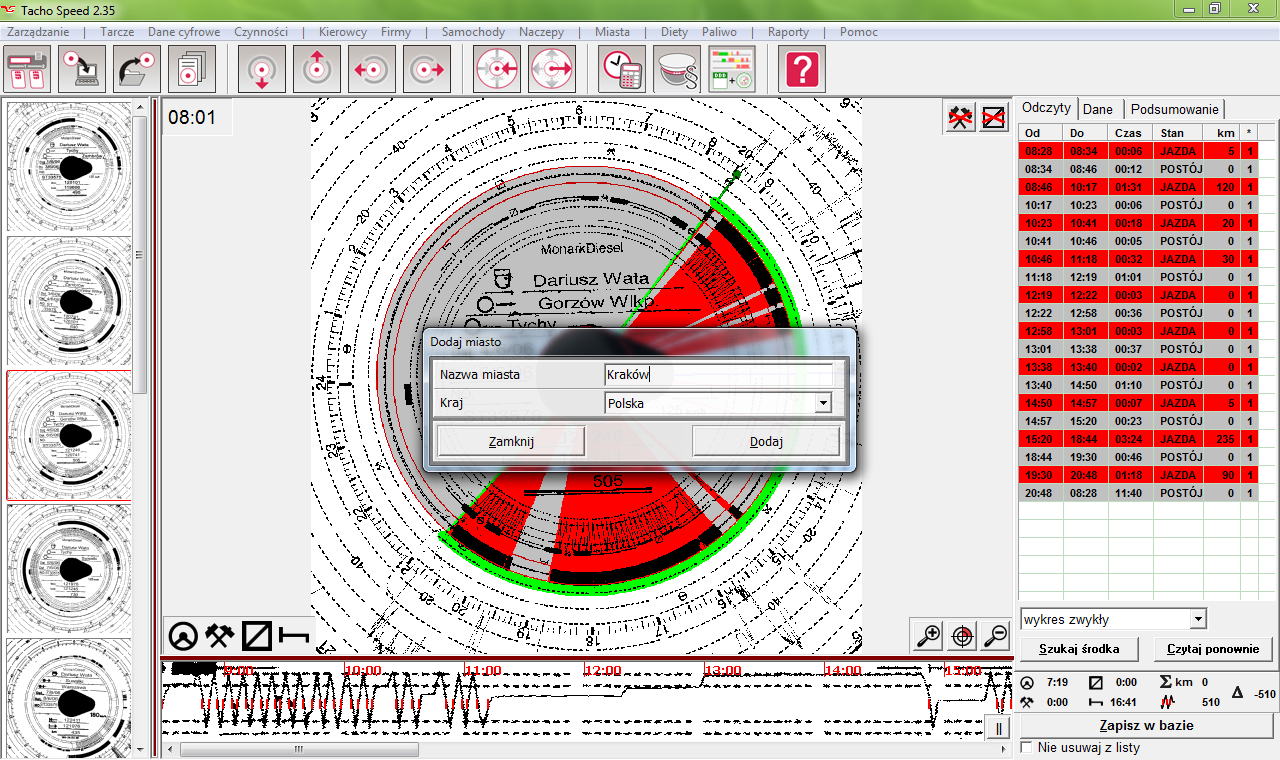Viewport: 1280px width, 760px height.
Task: Switch to the Podsumowanie tab
Action: coord(1174,109)
